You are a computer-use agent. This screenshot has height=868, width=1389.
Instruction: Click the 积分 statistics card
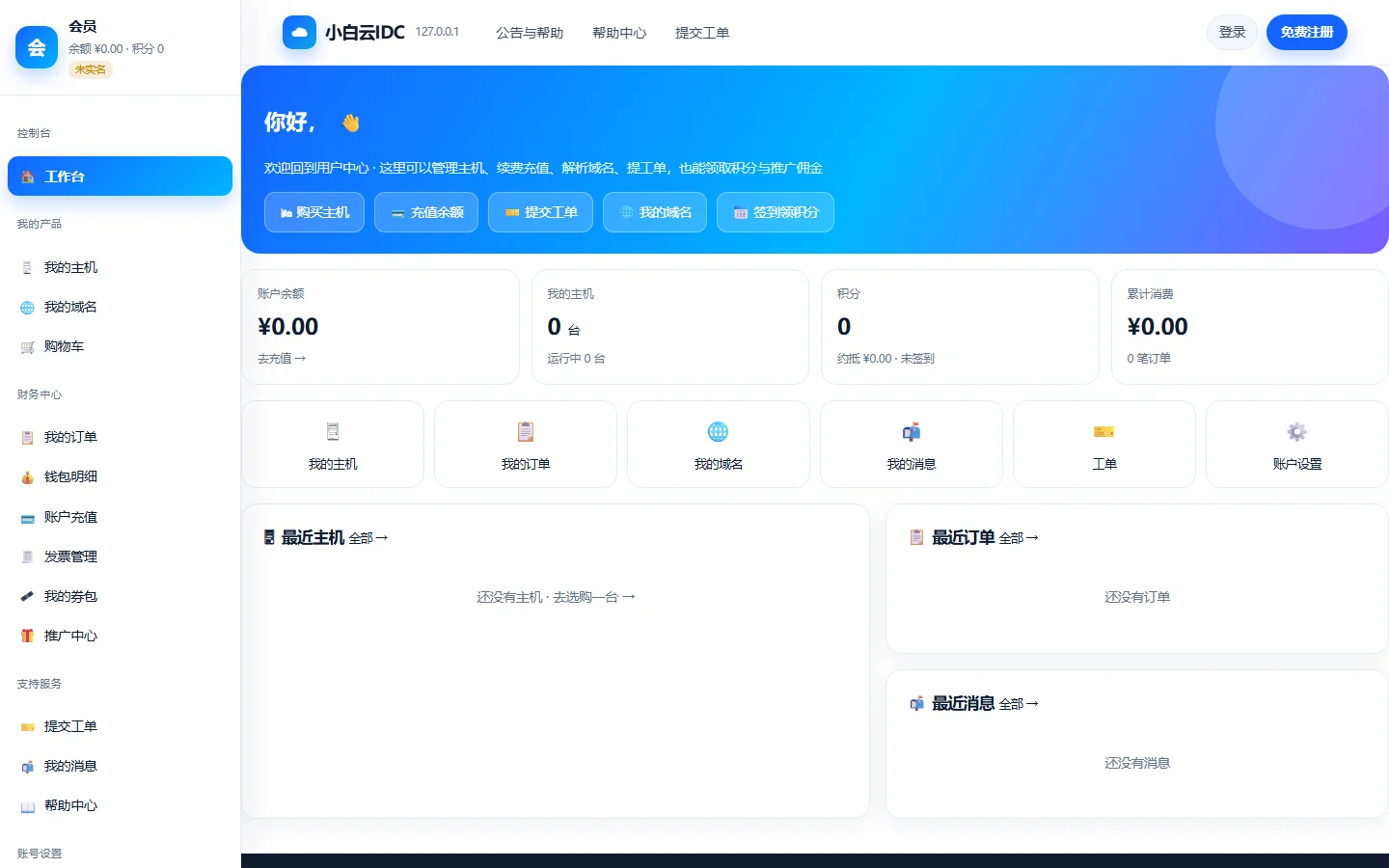tap(960, 327)
